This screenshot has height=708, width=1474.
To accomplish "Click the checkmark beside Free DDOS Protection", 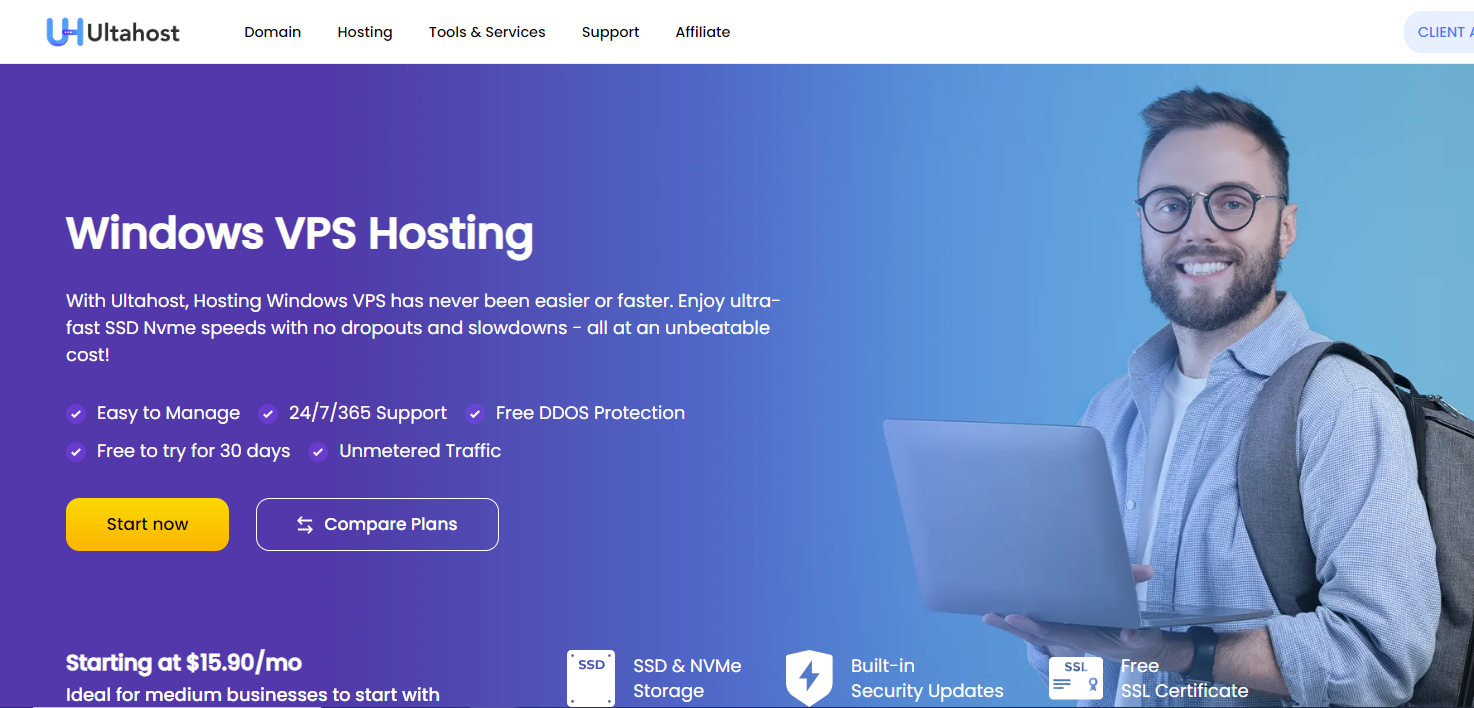I will (x=474, y=414).
